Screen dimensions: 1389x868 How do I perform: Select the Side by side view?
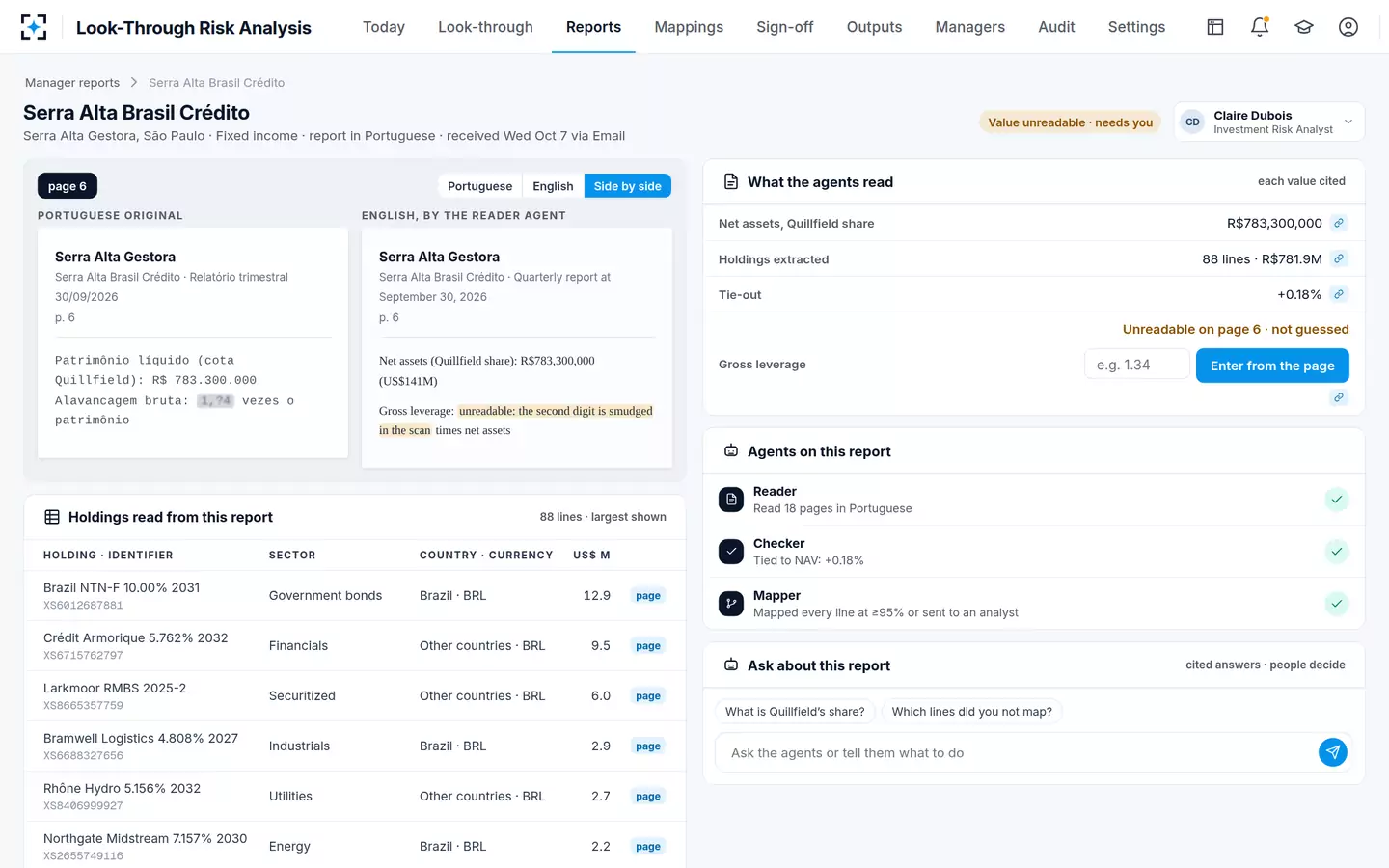click(x=628, y=186)
